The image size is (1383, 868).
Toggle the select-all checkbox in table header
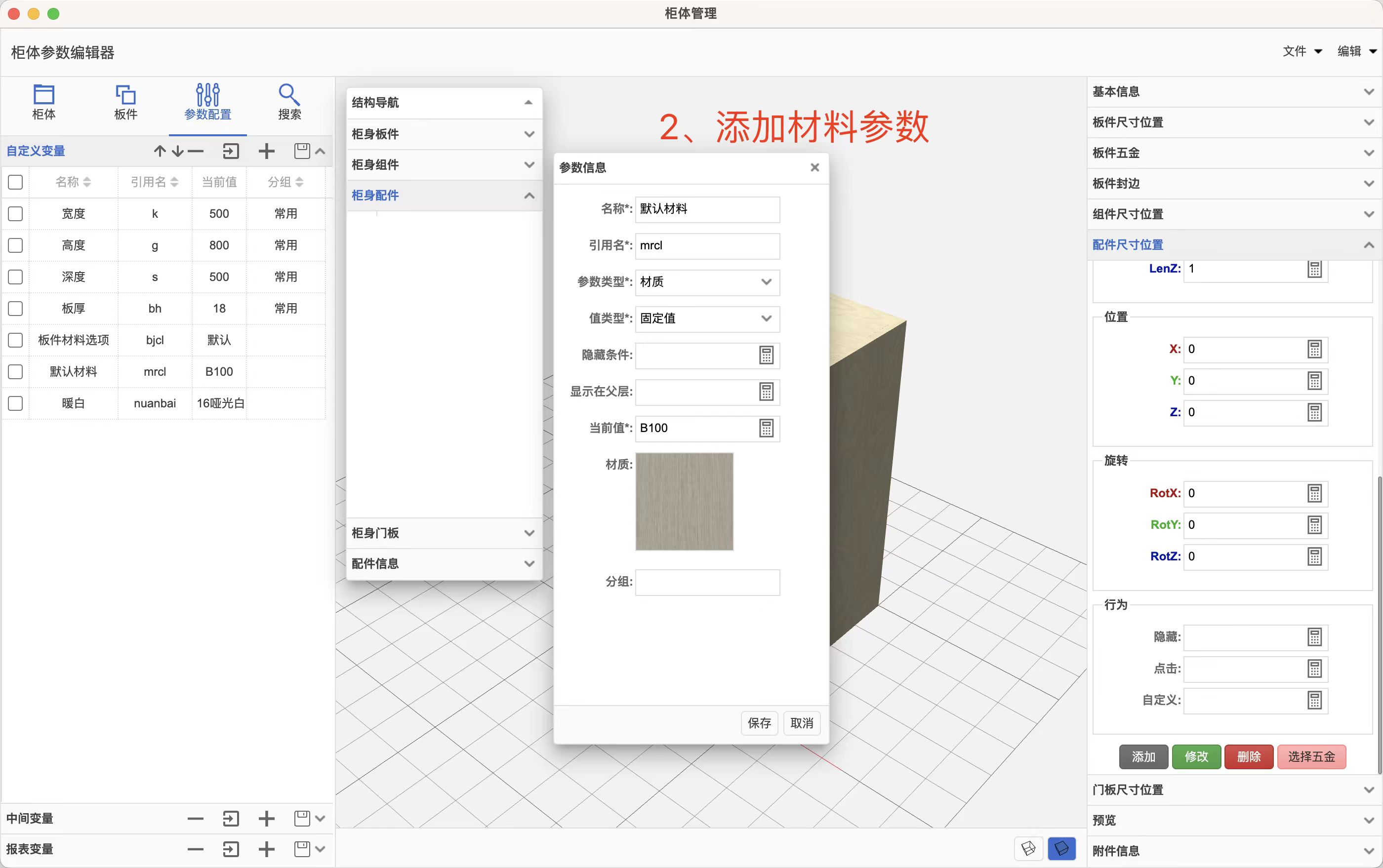pyautogui.click(x=15, y=182)
